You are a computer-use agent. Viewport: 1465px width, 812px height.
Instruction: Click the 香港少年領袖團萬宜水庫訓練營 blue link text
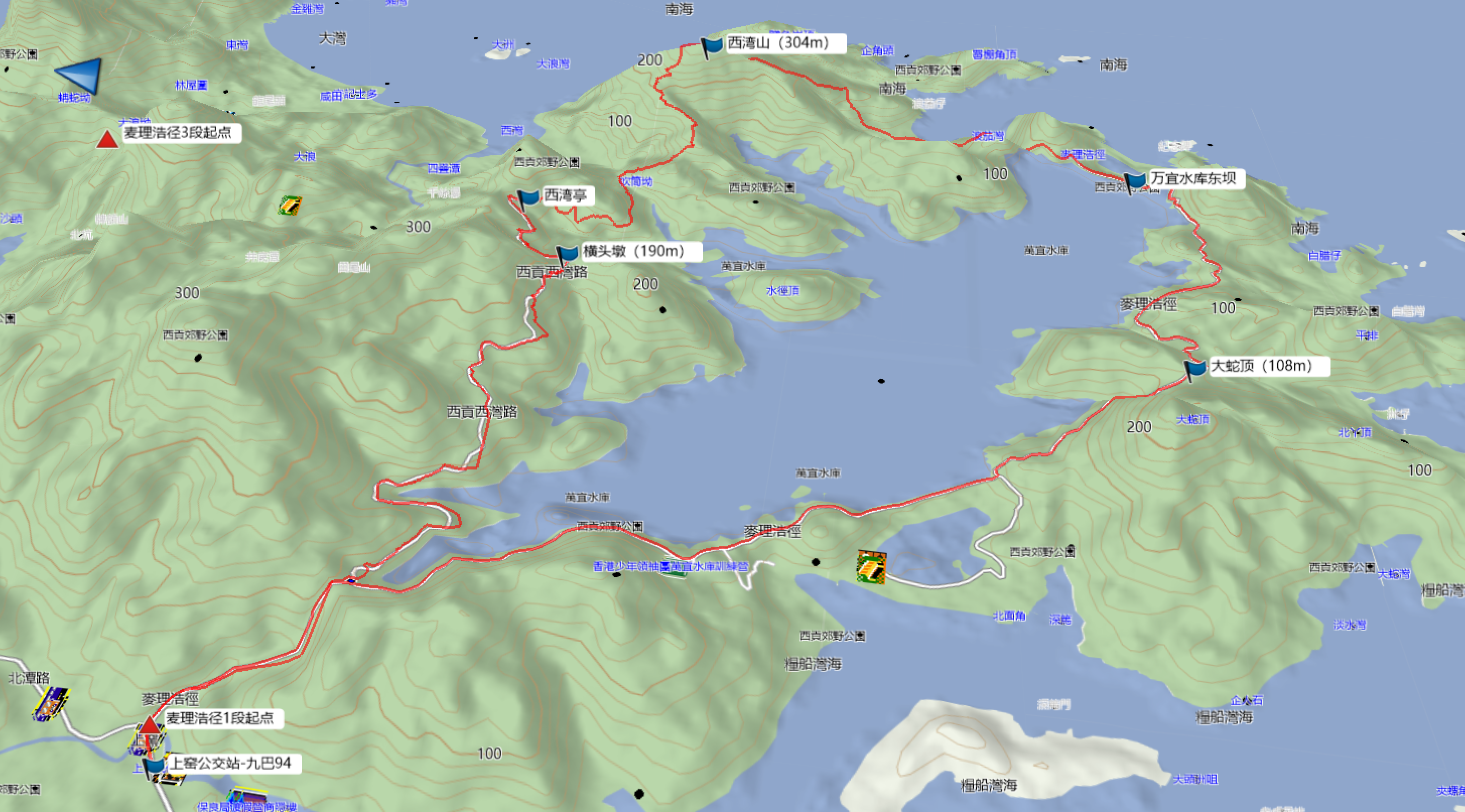pos(670,566)
